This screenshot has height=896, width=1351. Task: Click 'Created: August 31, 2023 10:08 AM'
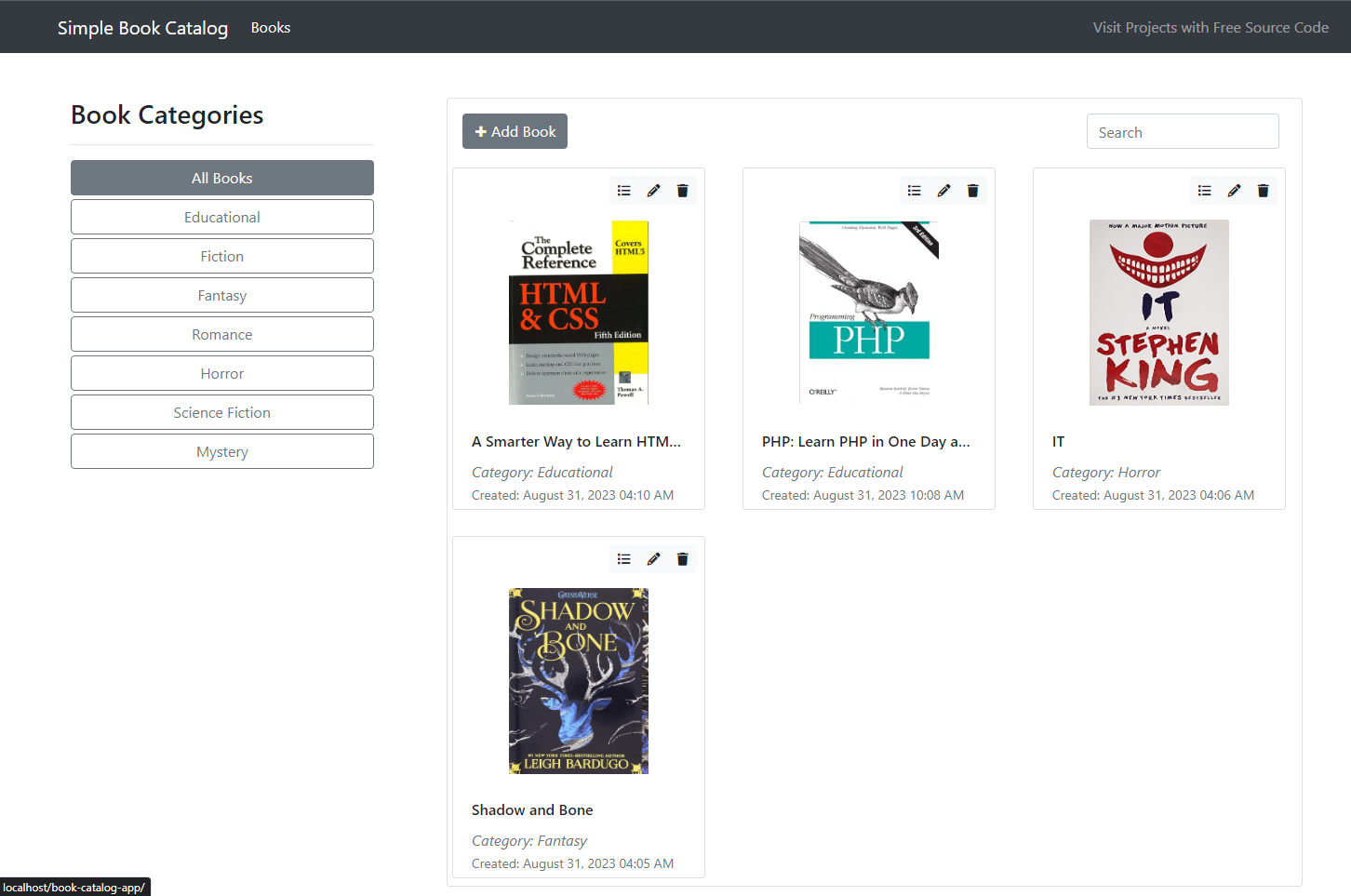tap(863, 495)
